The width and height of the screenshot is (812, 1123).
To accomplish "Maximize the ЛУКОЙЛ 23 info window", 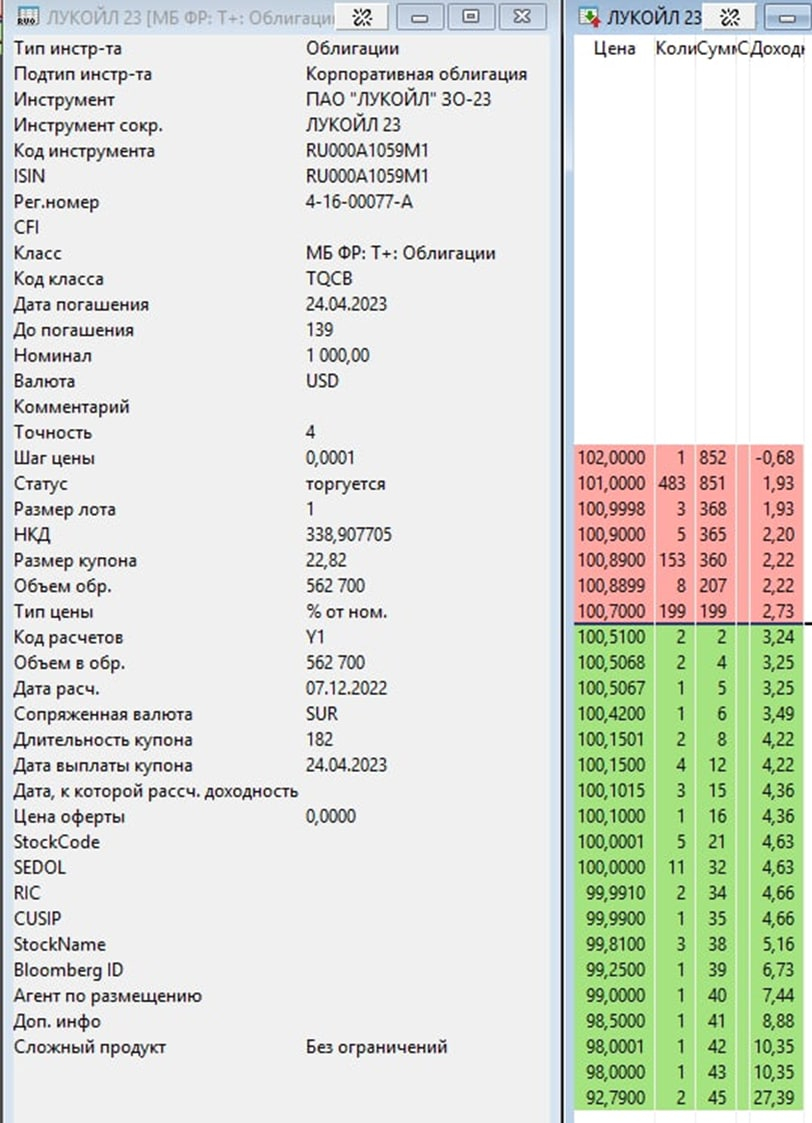I will tap(472, 17).
